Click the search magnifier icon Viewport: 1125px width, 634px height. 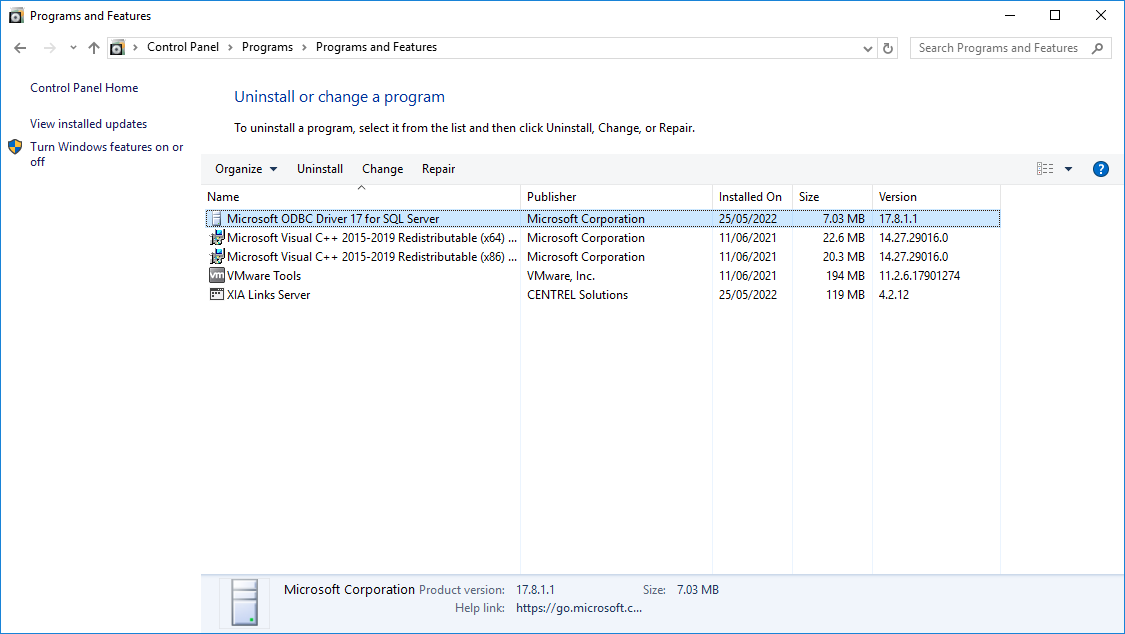coord(1097,48)
